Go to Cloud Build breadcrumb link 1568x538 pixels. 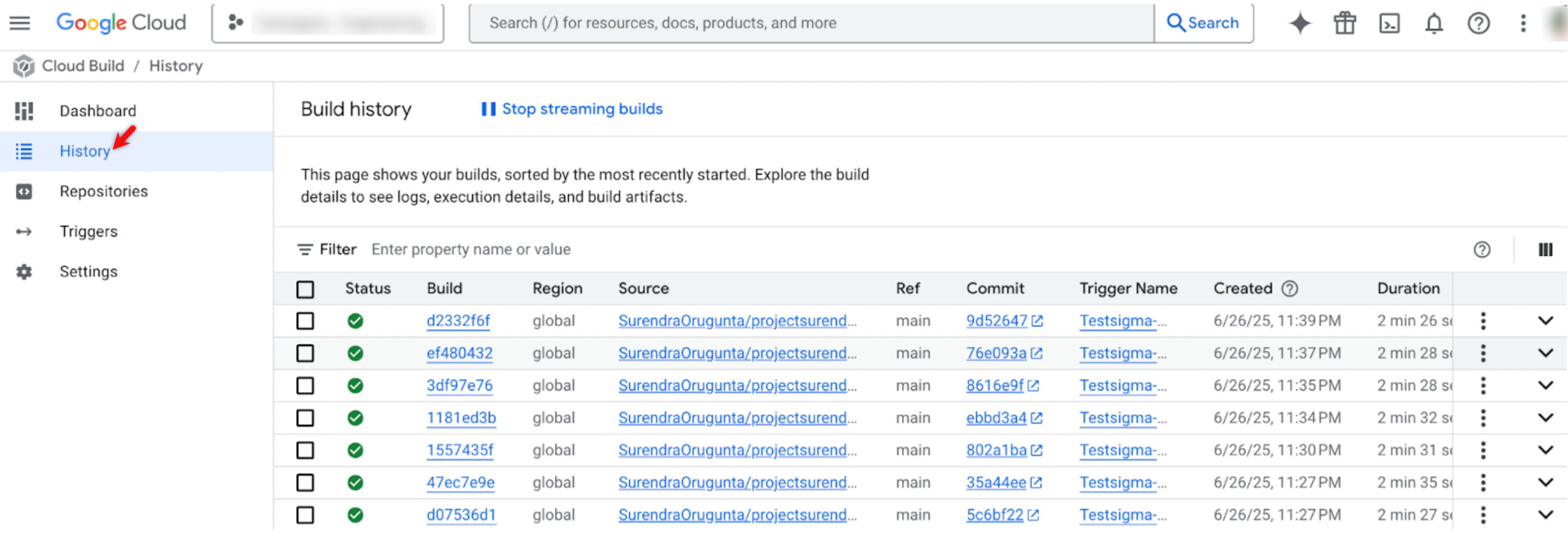click(x=83, y=66)
